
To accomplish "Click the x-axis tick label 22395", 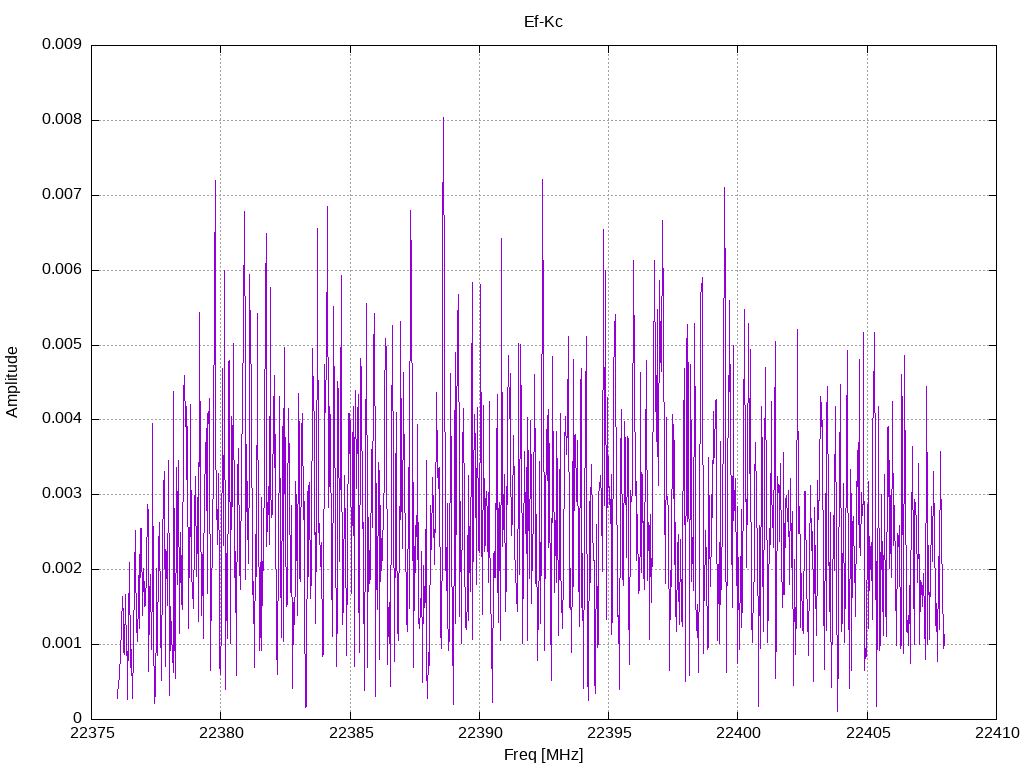I will 609,733.
